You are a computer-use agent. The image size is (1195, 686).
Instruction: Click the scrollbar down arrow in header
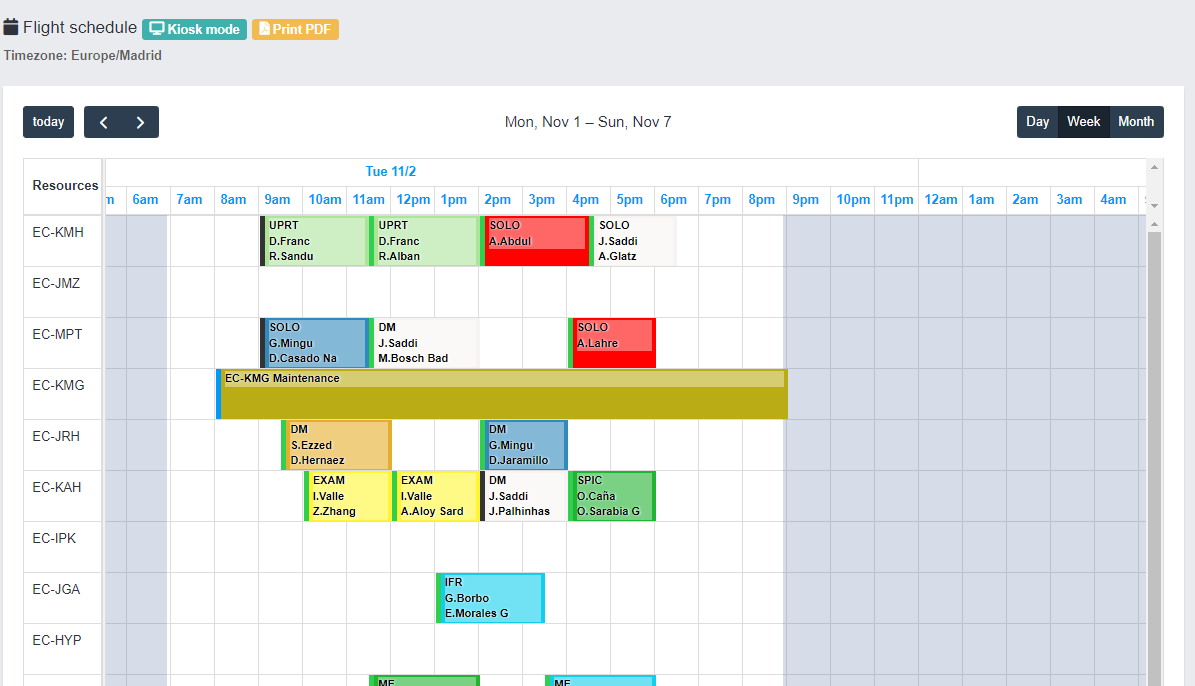click(1155, 205)
